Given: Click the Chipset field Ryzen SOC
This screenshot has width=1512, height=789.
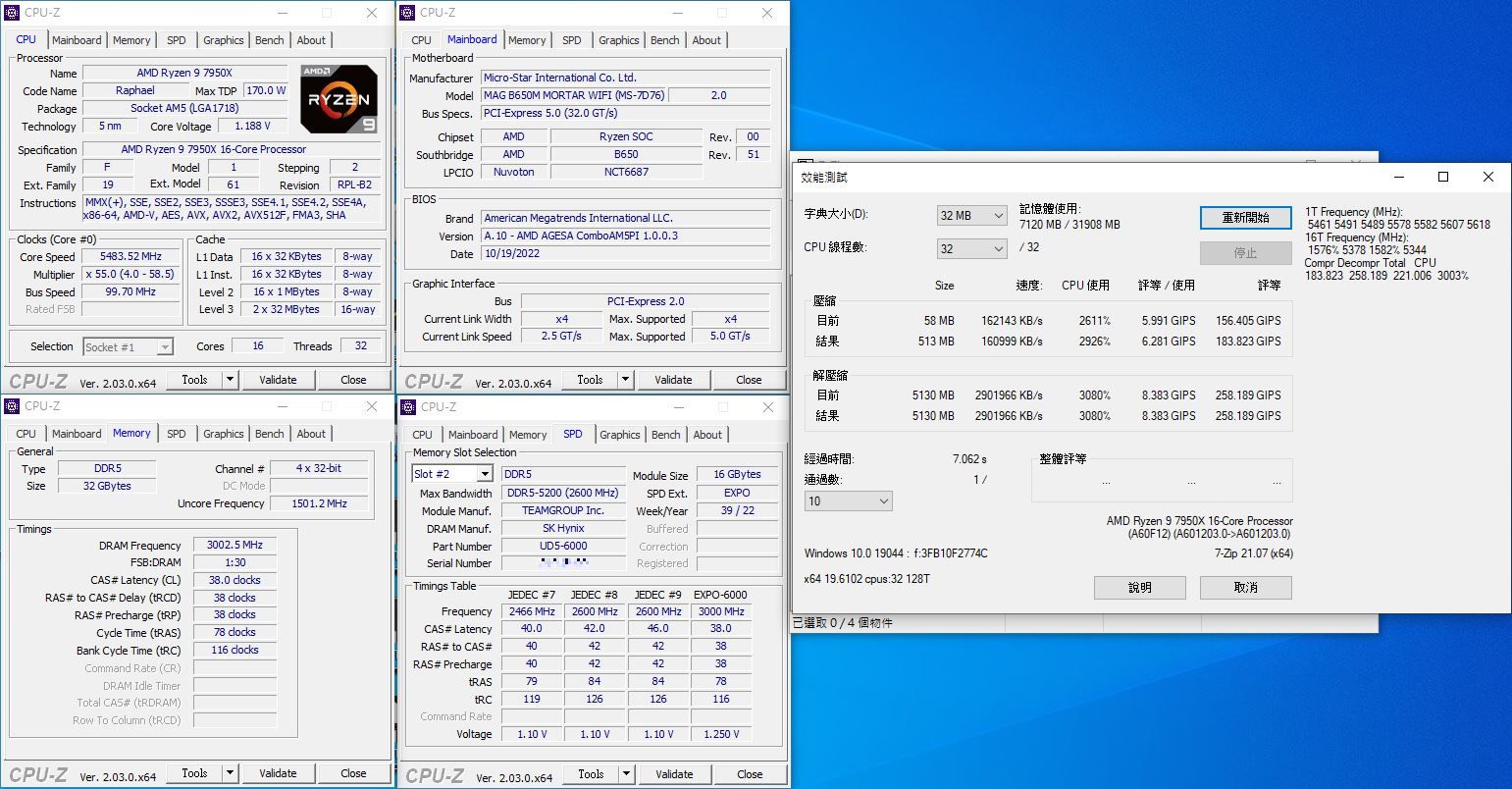Looking at the screenshot, I should point(626,137).
